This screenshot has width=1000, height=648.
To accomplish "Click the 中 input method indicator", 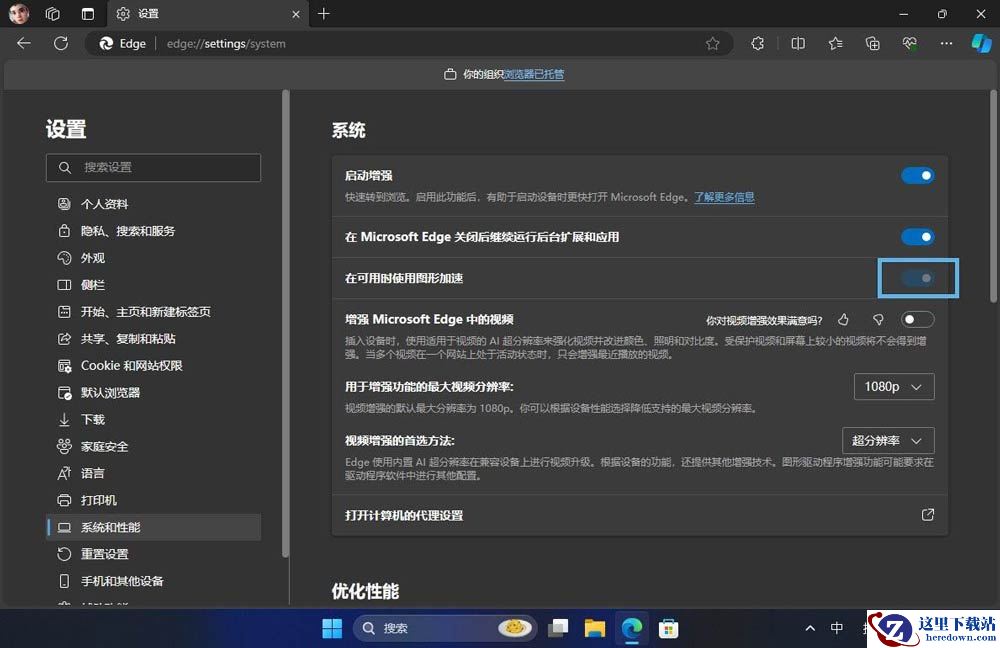I will click(x=837, y=628).
